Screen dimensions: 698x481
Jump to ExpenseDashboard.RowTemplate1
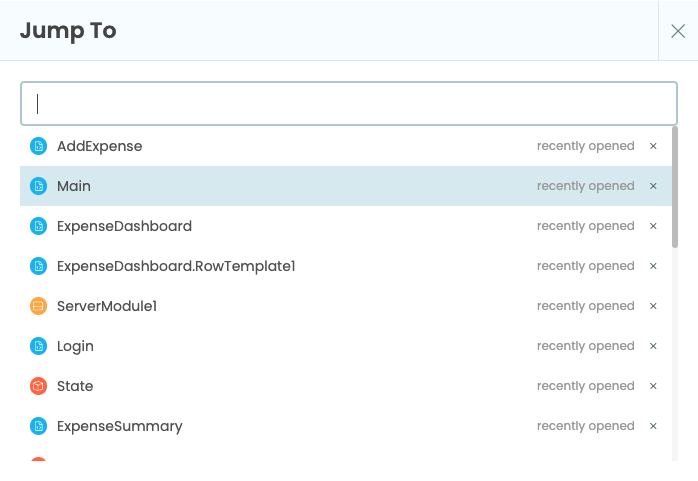tap(176, 266)
